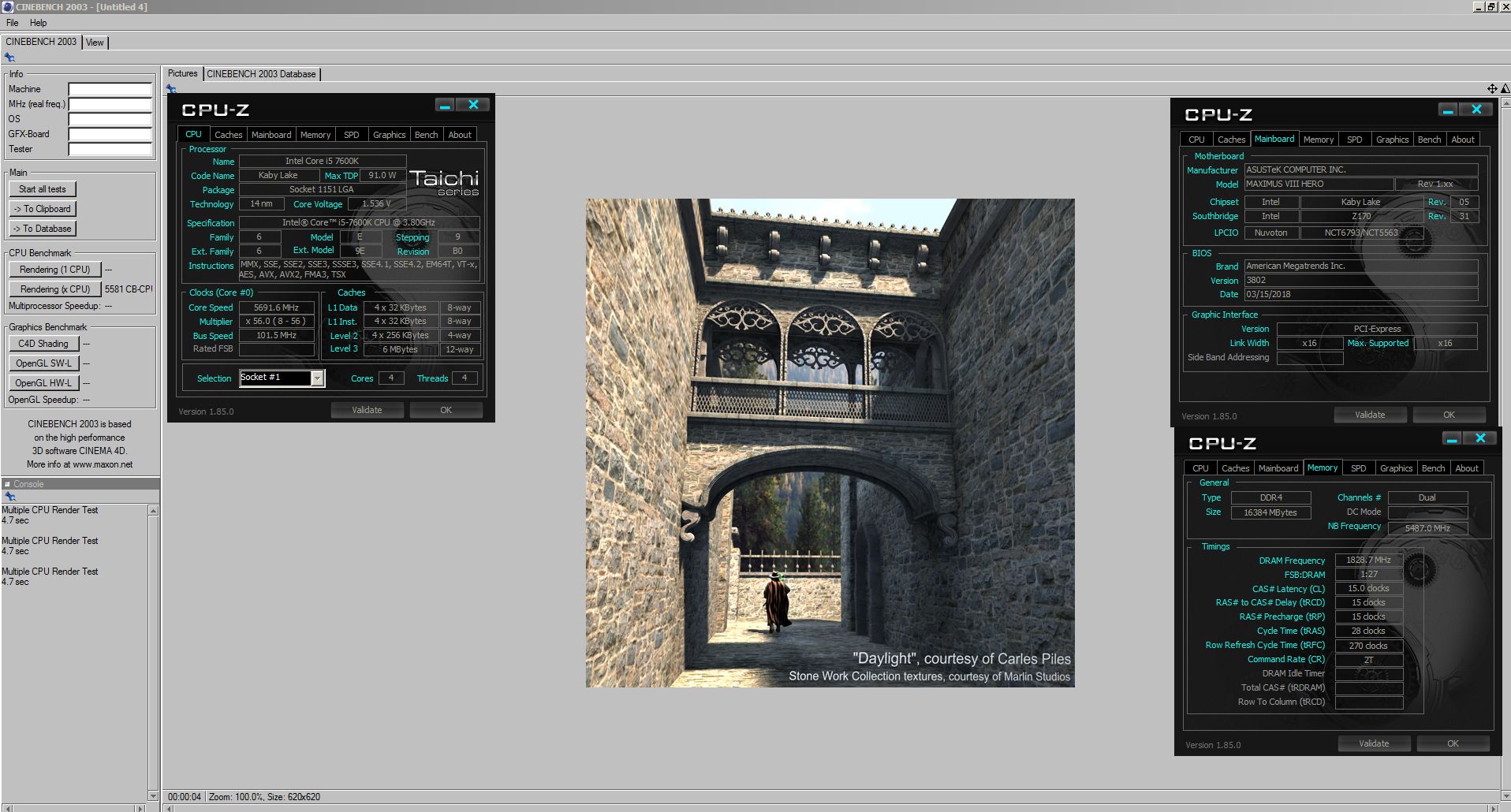Click the pin icon in the Console panel
Screen dimensions: 1511x812
pos(10,497)
